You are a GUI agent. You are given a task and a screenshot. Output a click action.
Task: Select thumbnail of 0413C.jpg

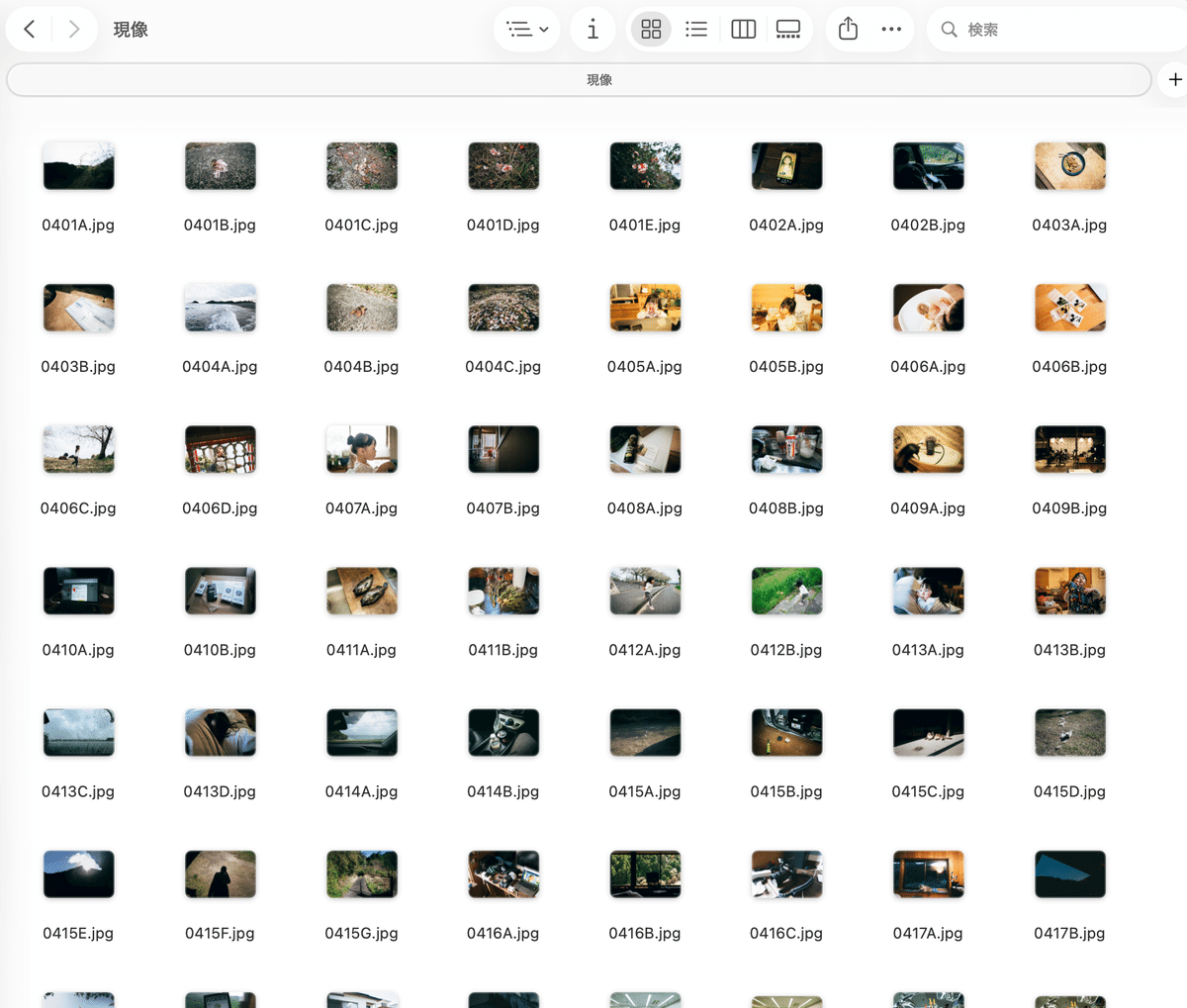pos(78,732)
